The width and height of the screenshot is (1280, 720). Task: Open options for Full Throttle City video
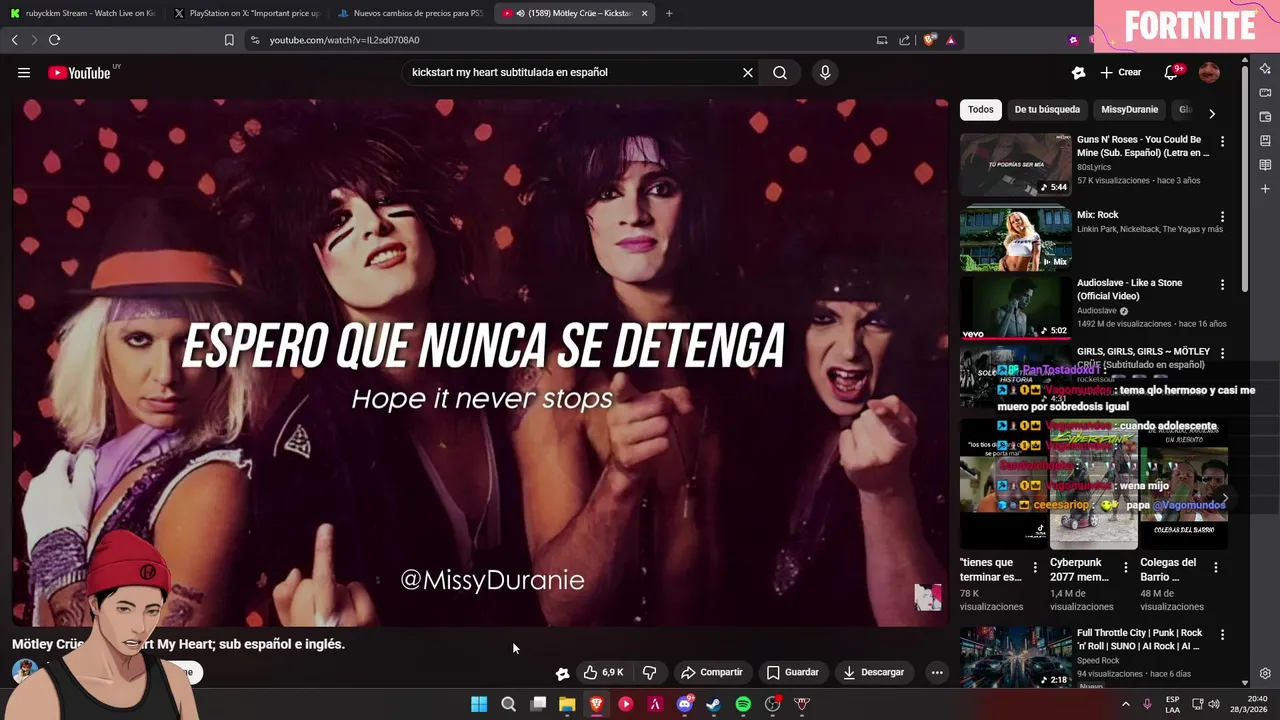tap(1222, 635)
